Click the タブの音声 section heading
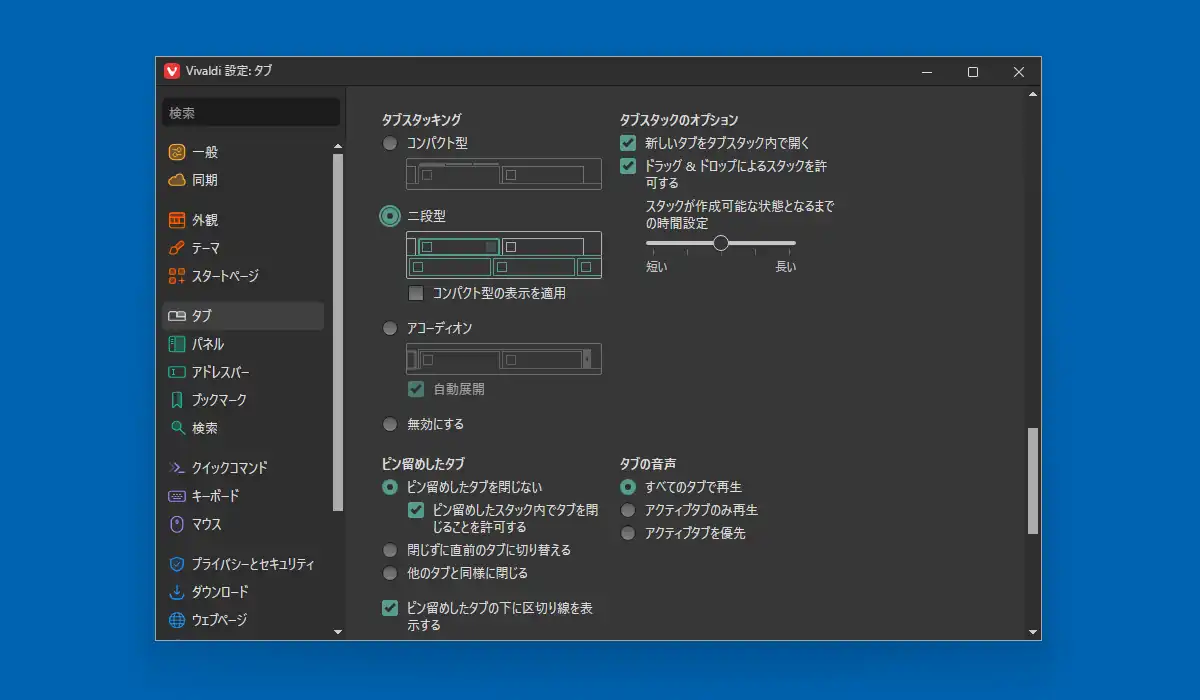Viewport: 1200px width, 700px height. coord(648,464)
